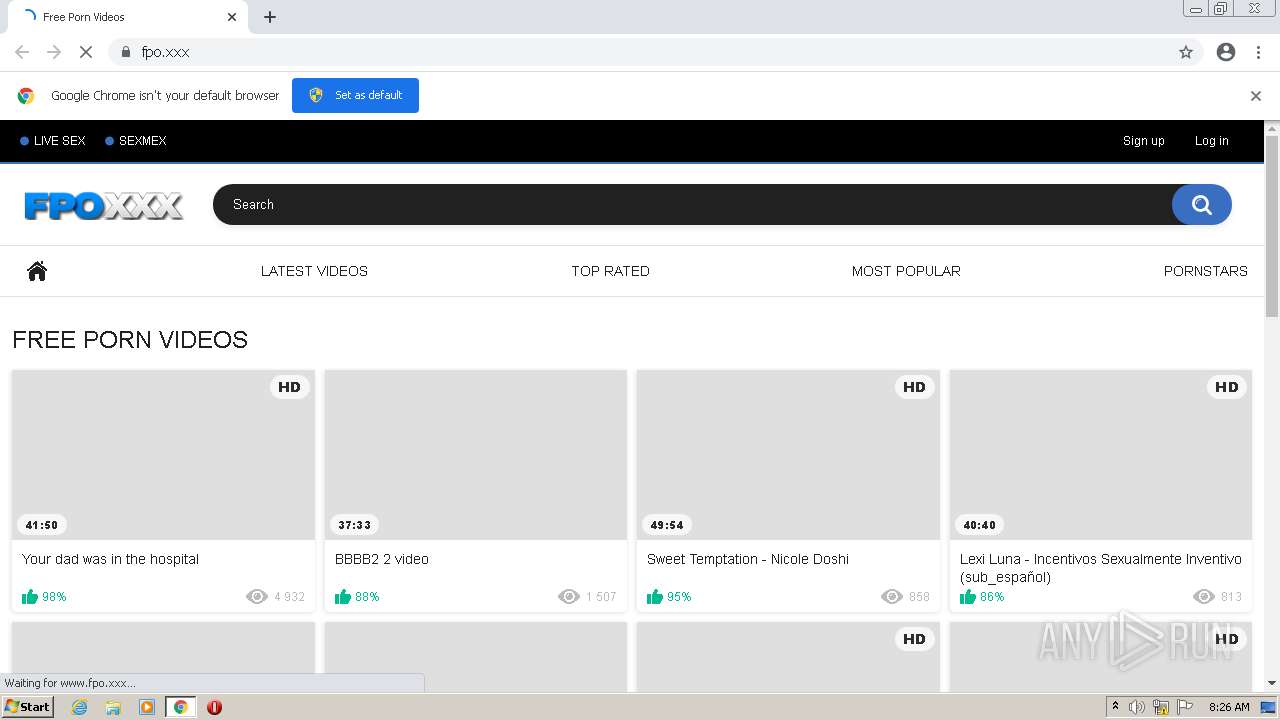Click the Set as default button

(x=355, y=95)
